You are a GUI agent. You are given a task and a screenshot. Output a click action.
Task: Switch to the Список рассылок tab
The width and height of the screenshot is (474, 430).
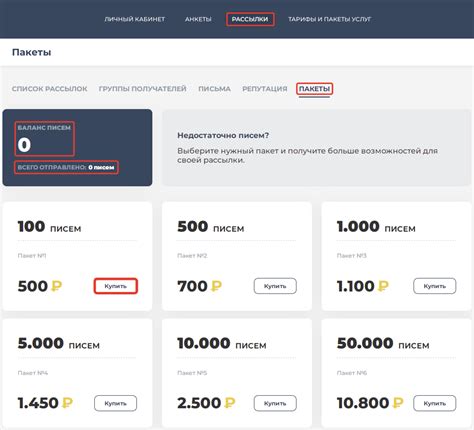[x=50, y=89]
